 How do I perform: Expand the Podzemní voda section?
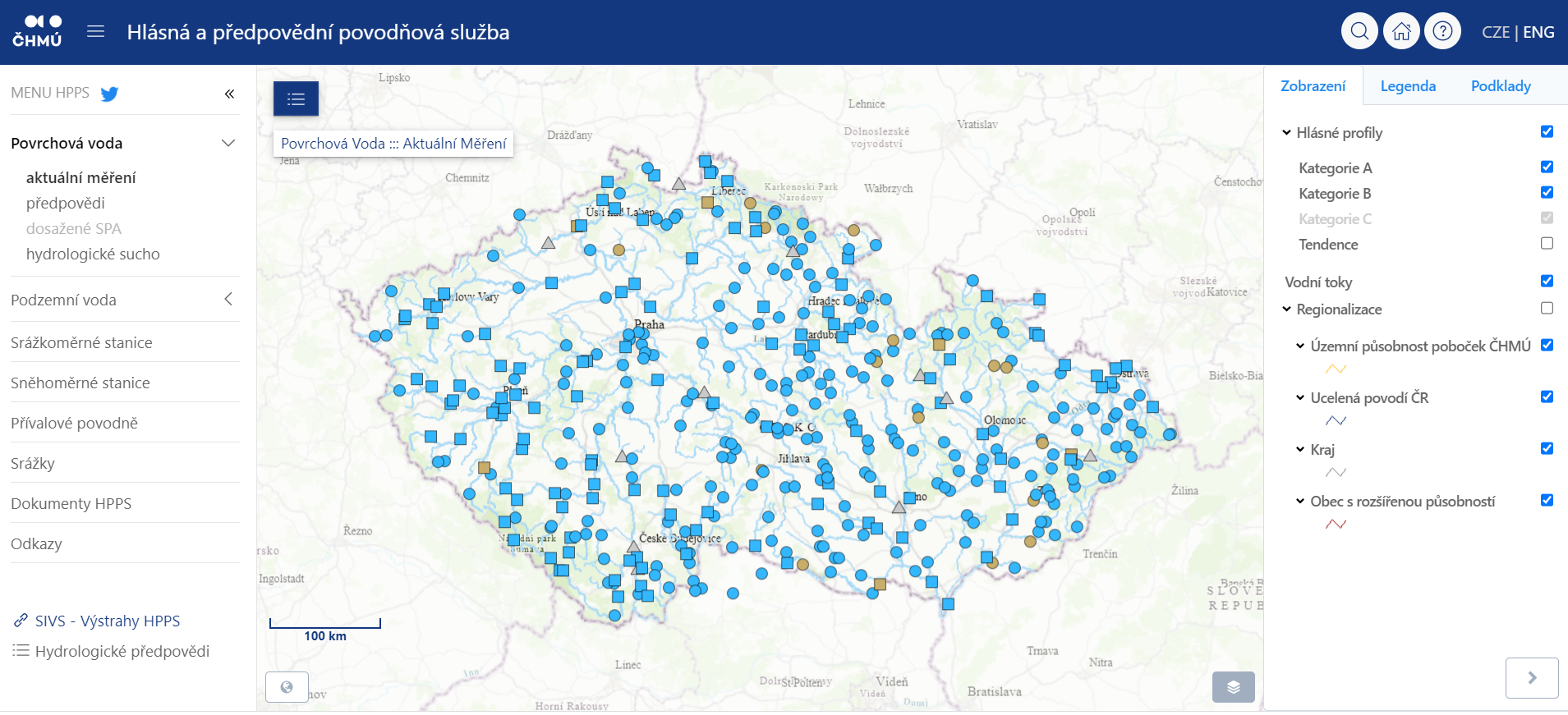click(228, 300)
